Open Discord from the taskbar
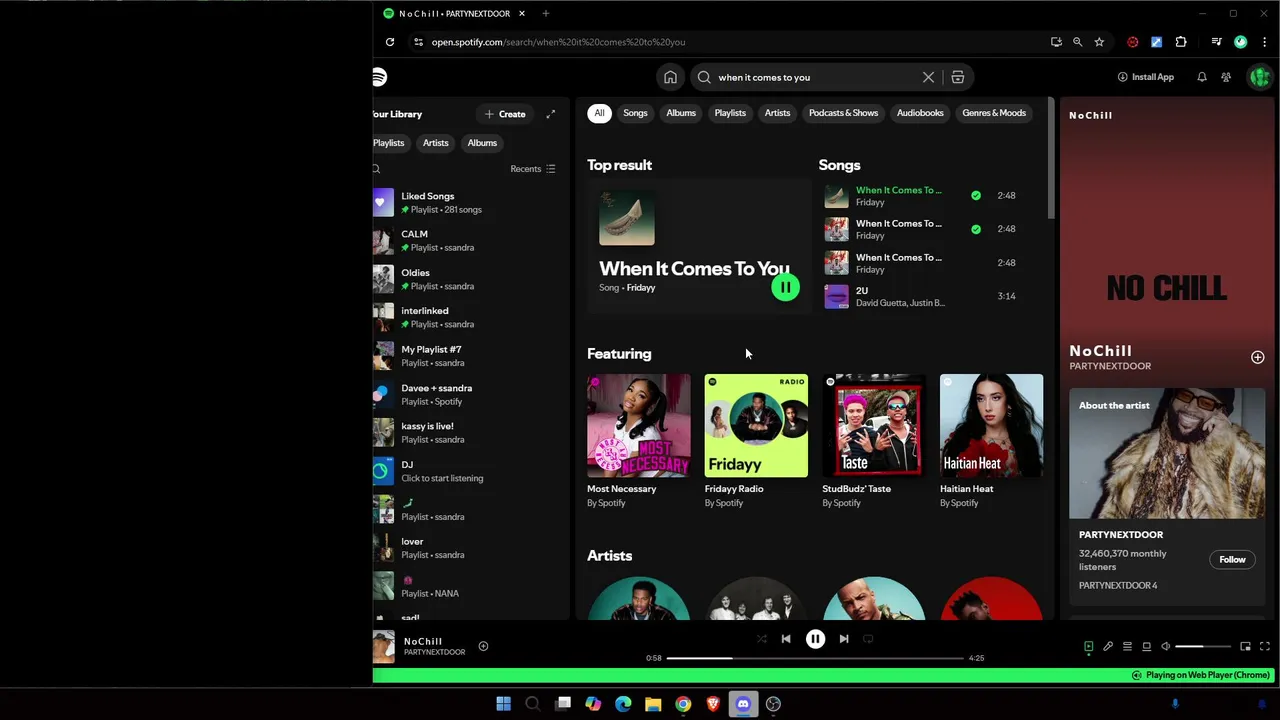1280x720 pixels. pos(743,704)
